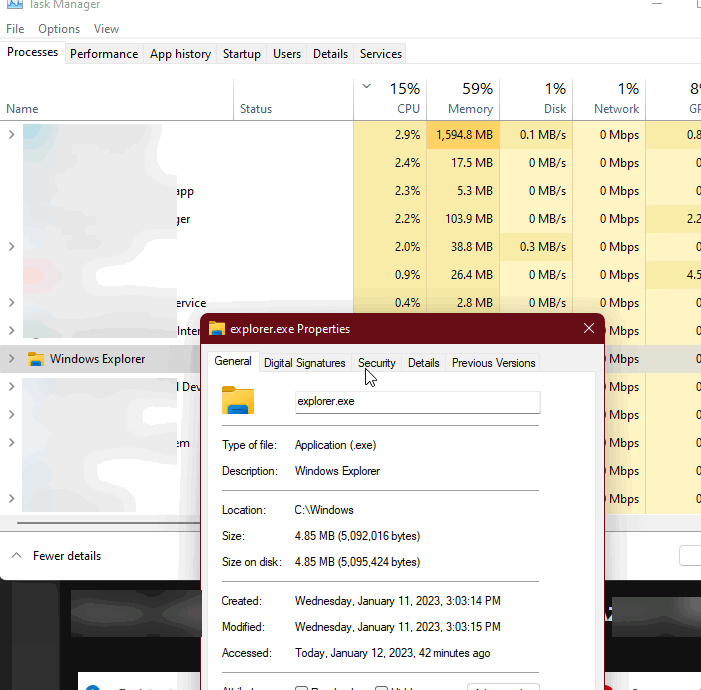This screenshot has height=690, width=701.
Task: Expand the process row using 1,594.8 MB memory
Action: pyautogui.click(x=12, y=134)
